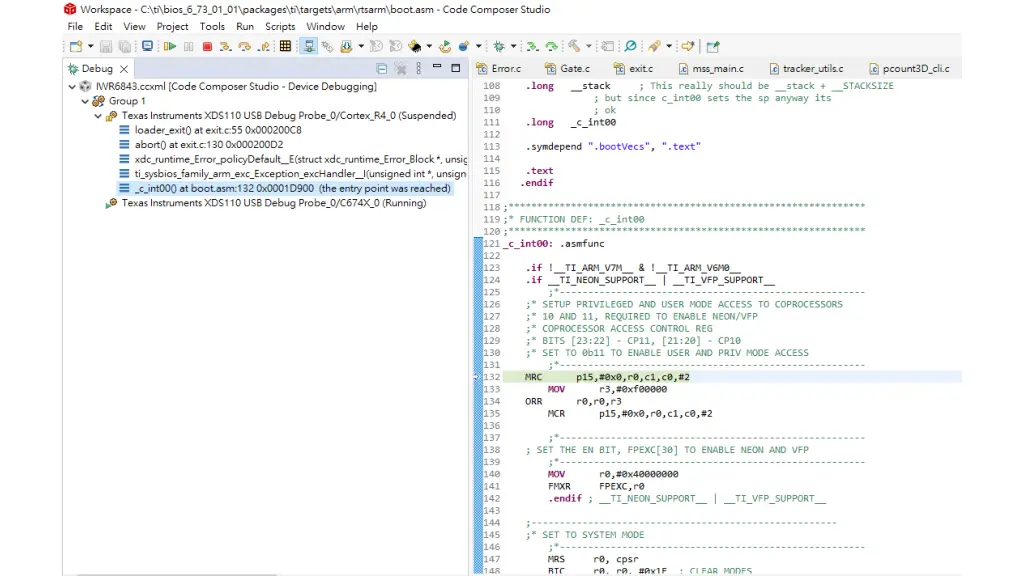The width and height of the screenshot is (1024, 576).
Task: Open the Run menu
Action: pos(245,27)
